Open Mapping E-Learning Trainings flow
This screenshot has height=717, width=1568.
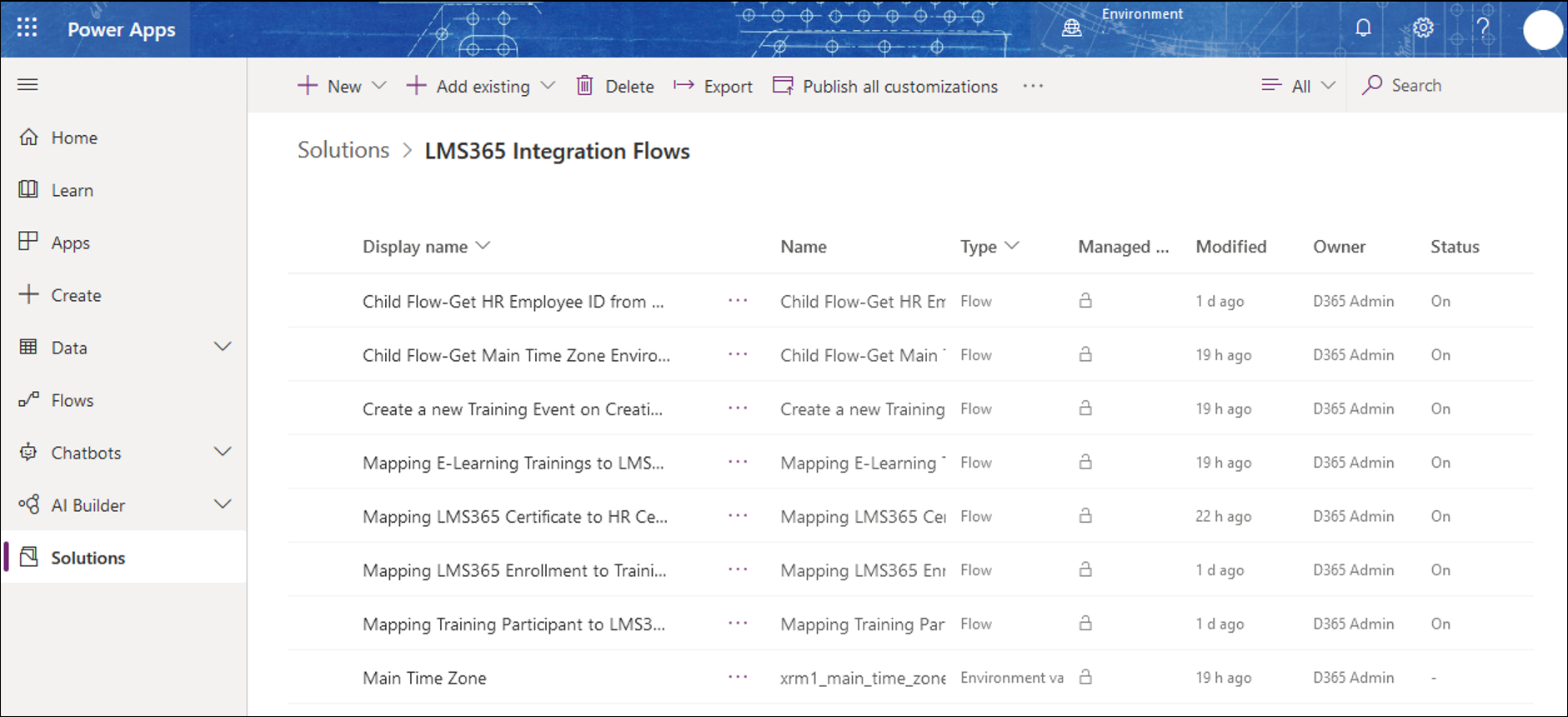pos(513,463)
